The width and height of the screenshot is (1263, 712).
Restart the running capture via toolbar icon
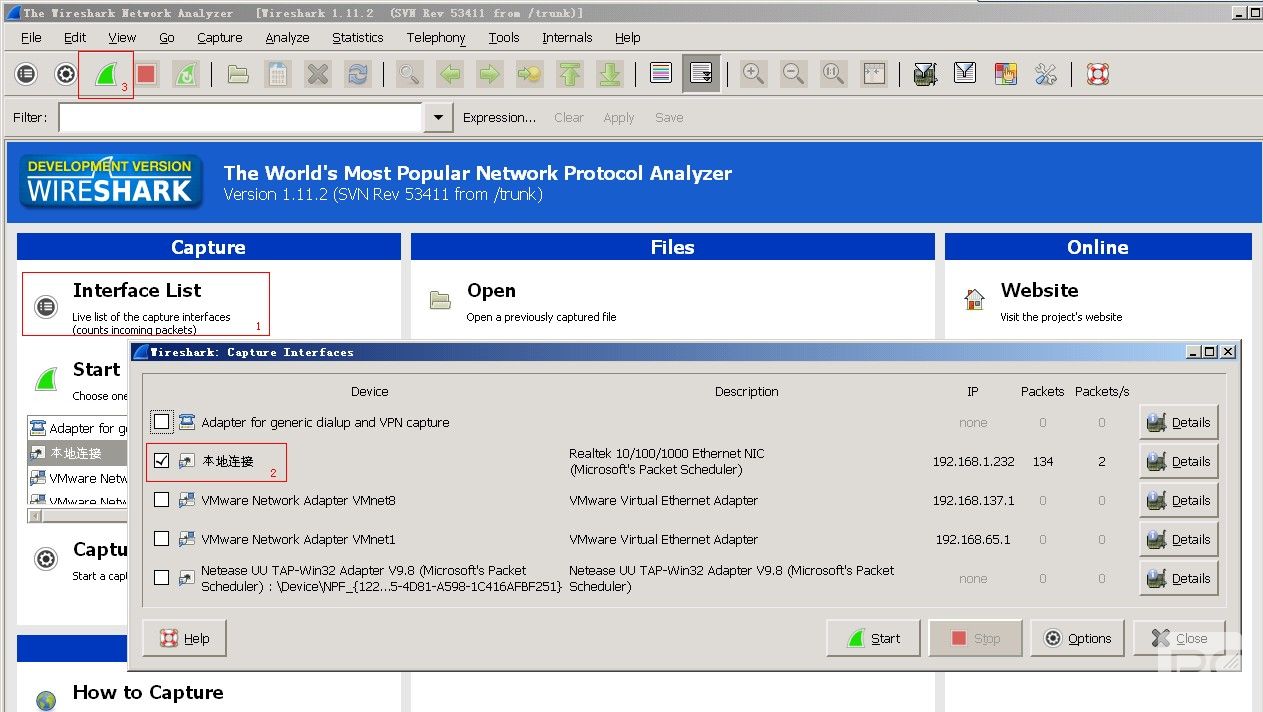pyautogui.click(x=186, y=74)
